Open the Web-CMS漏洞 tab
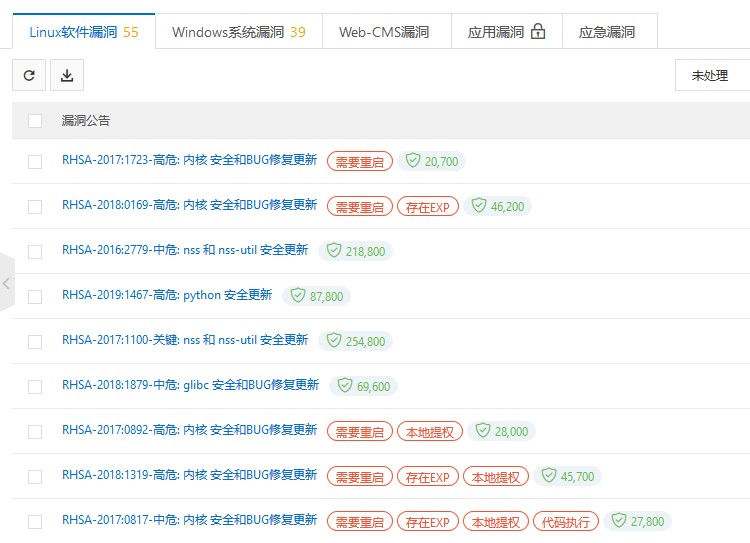Image resolution: width=750 pixels, height=543 pixels. [x=384, y=32]
